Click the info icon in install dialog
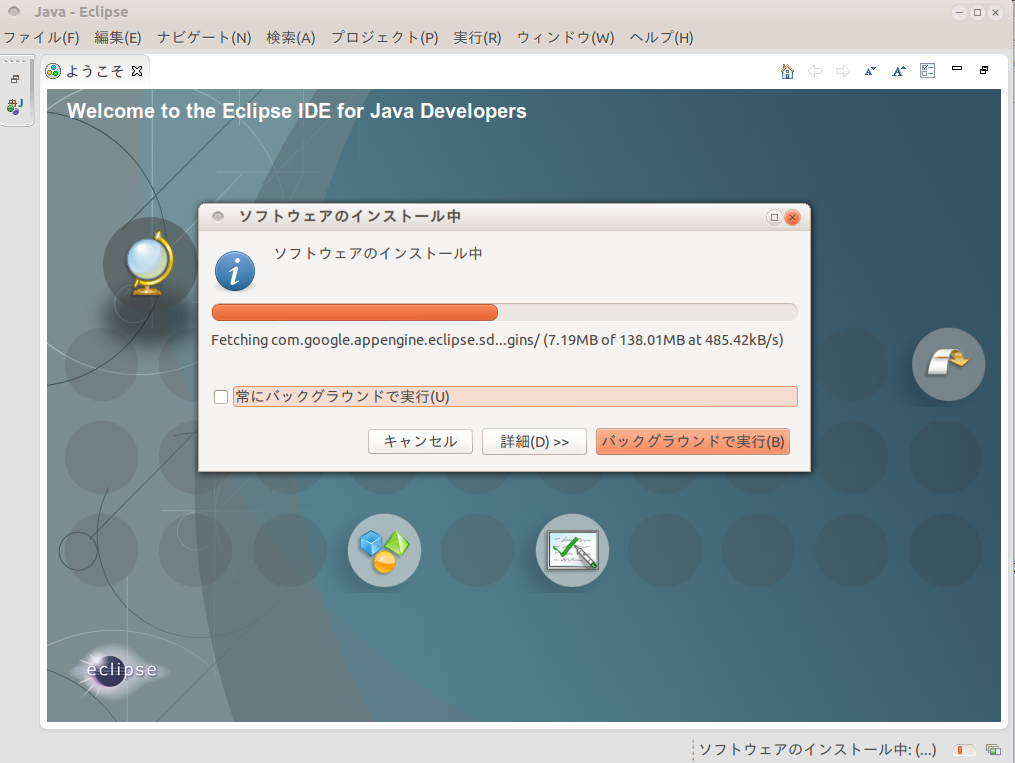 point(234,271)
